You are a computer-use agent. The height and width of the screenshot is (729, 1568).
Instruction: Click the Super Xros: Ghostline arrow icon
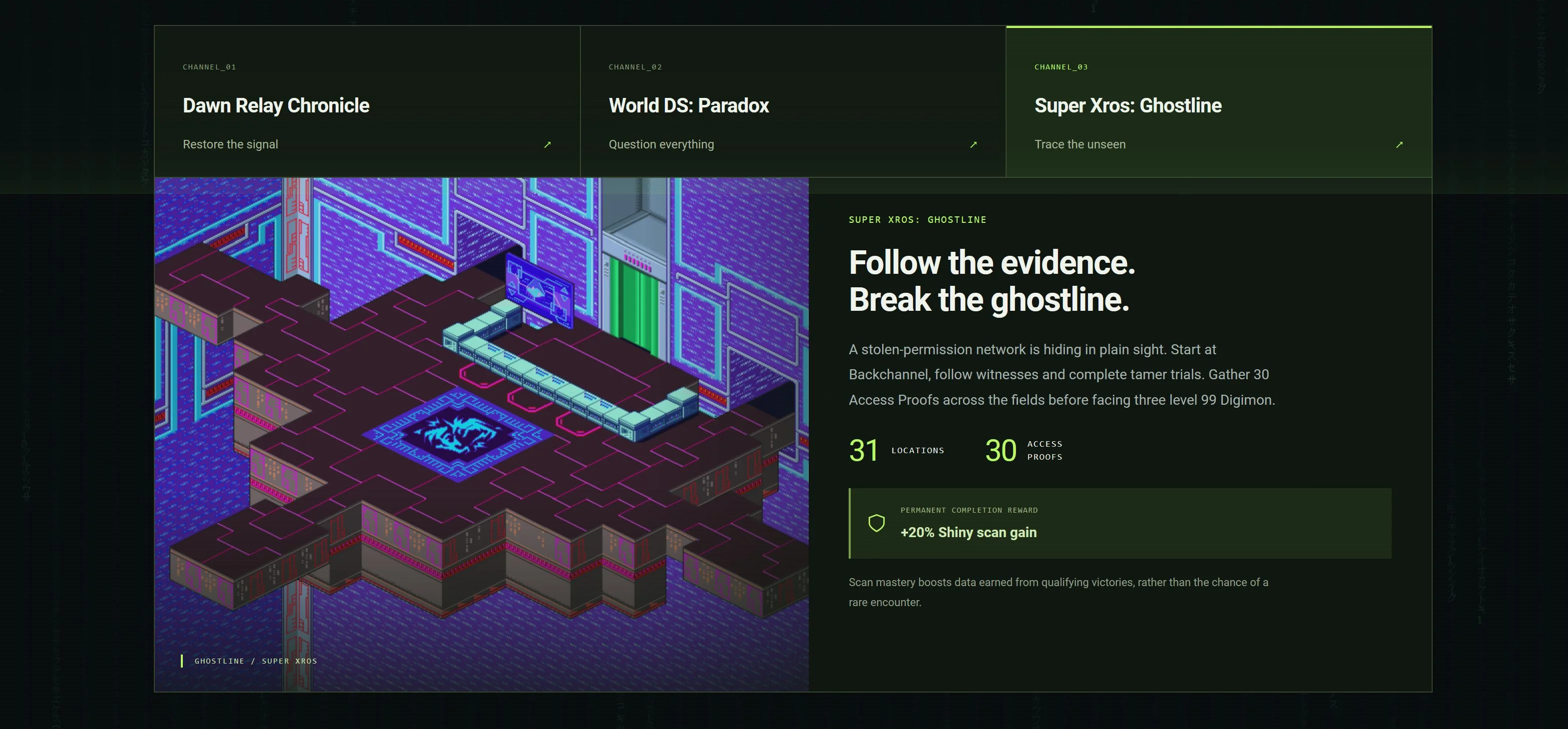1399,144
